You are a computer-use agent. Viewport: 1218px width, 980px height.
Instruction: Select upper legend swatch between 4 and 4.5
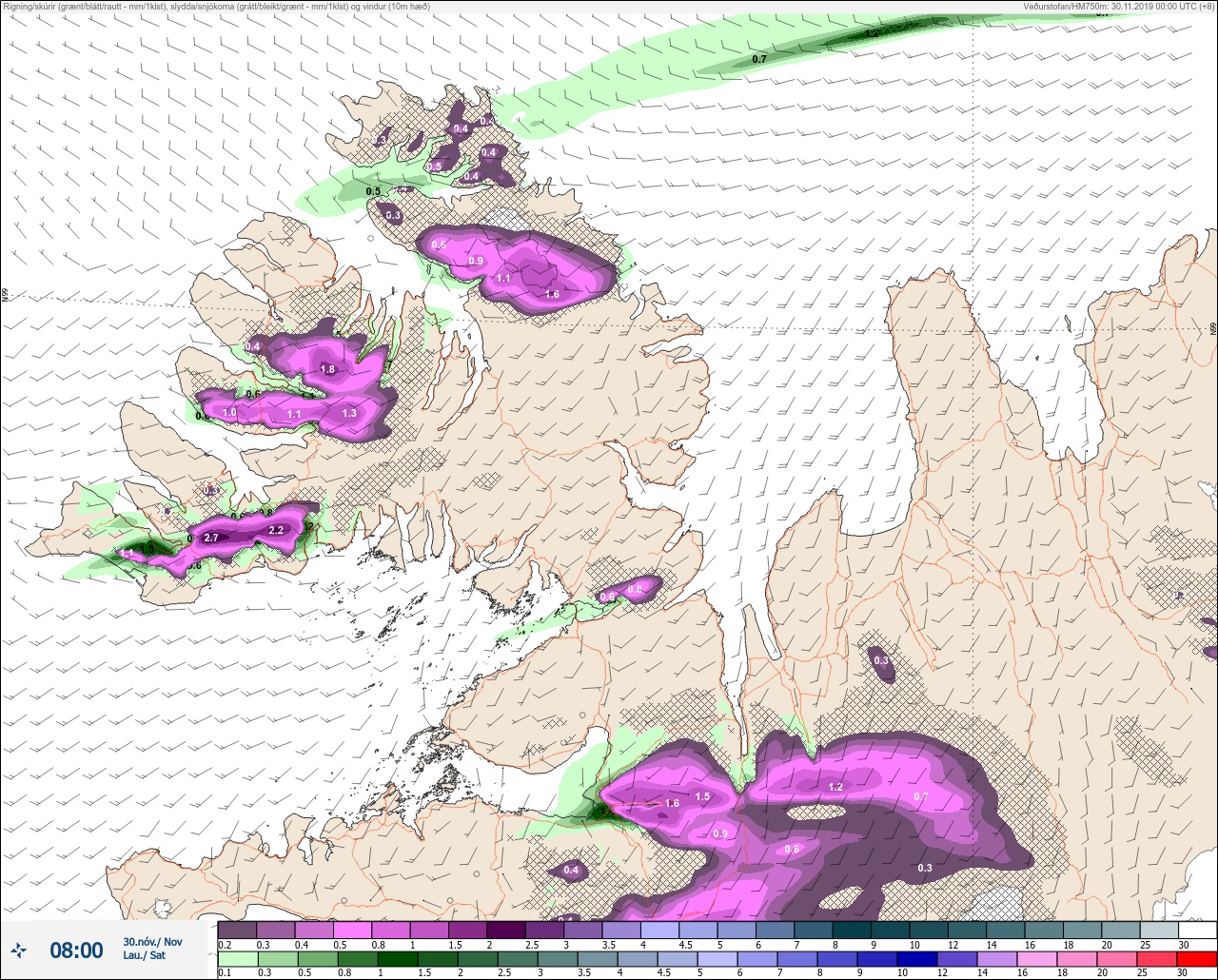pyautogui.click(x=659, y=930)
